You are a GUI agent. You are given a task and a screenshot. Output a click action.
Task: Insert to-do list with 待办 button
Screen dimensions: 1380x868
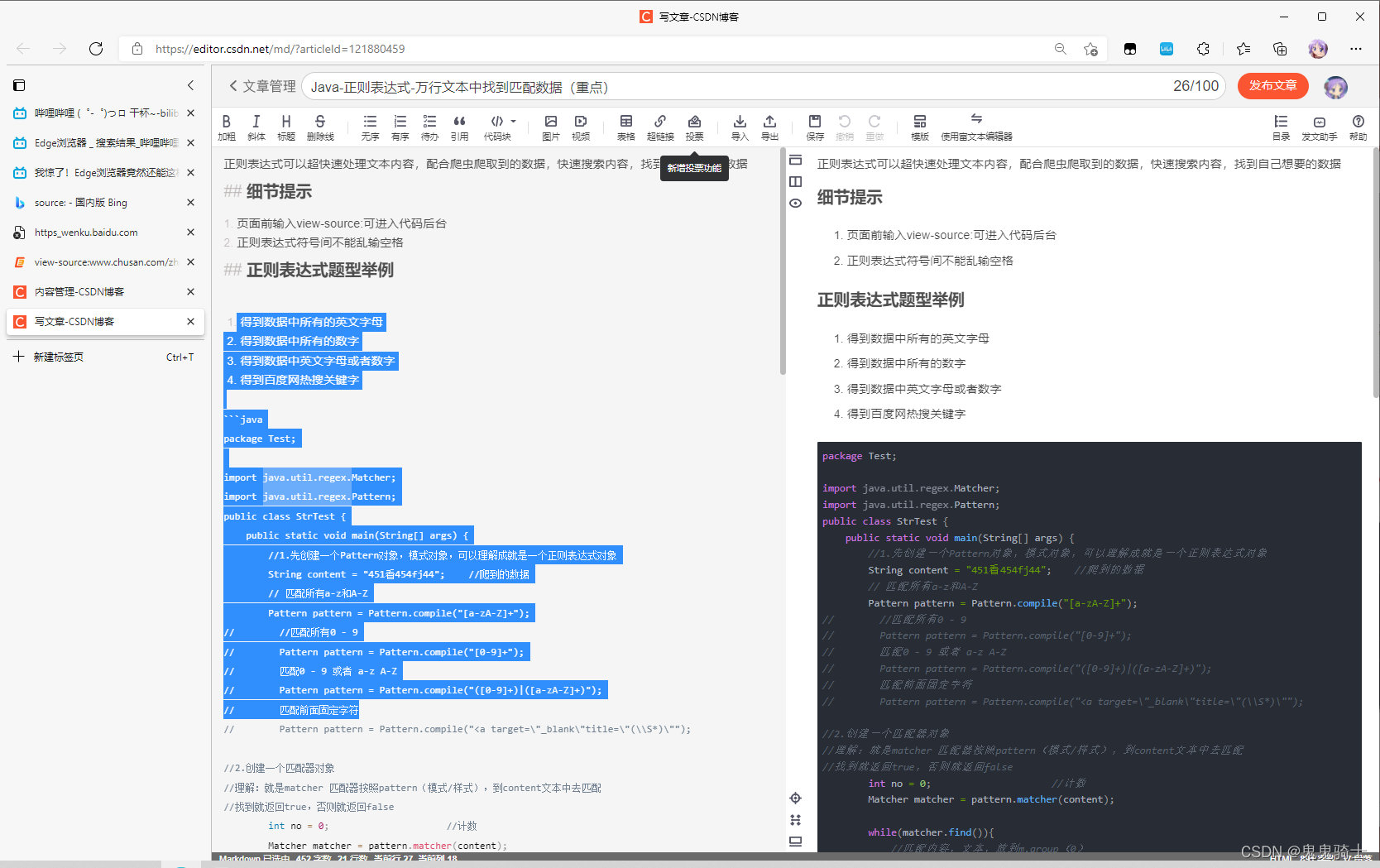tap(429, 127)
